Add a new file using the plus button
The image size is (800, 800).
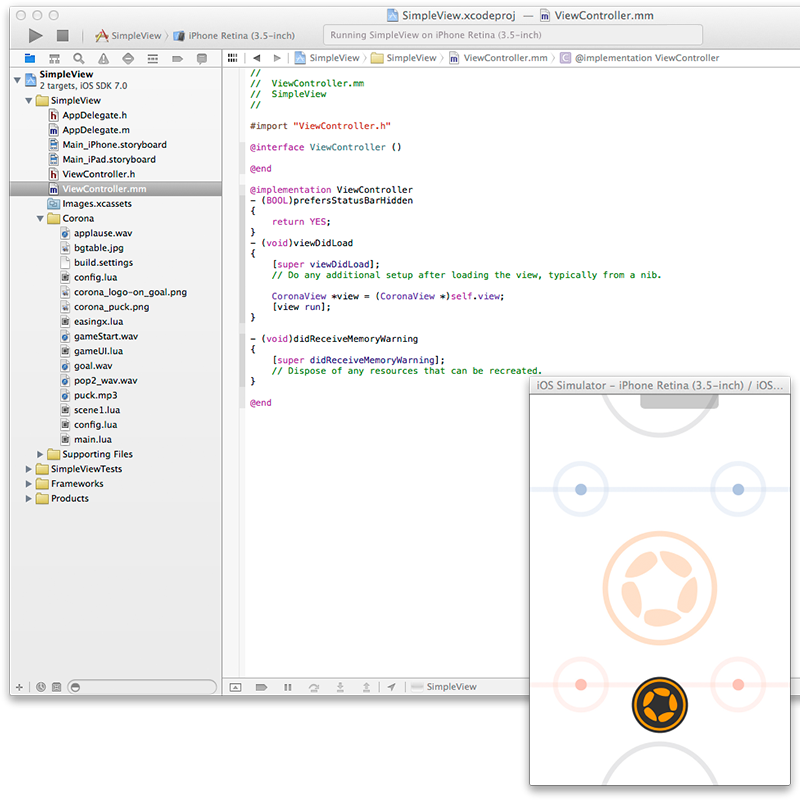pos(19,687)
